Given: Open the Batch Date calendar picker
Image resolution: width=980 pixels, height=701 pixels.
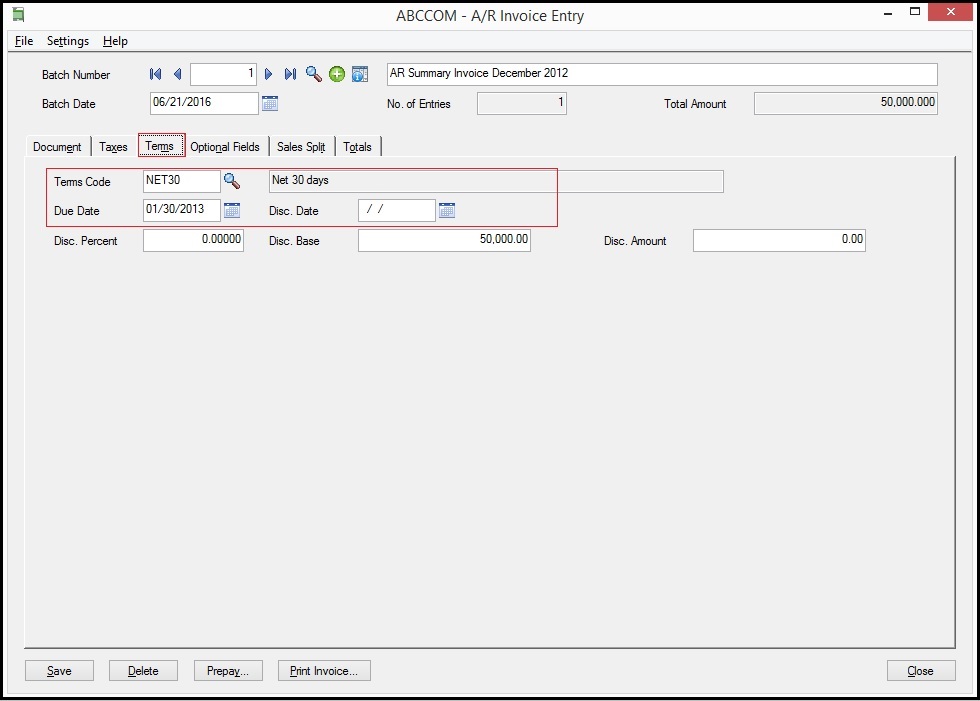Looking at the screenshot, I should 270,103.
